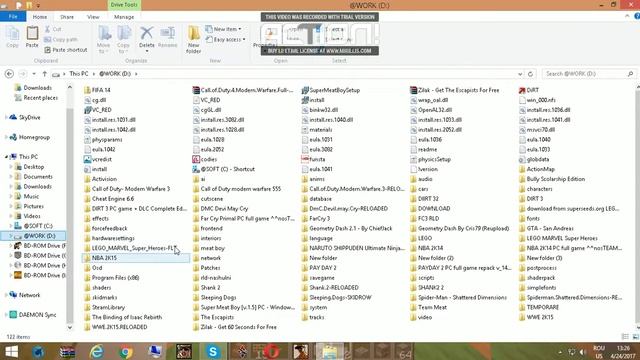Screen dimensions: 640x360
Task: Click the taskbar volume icon
Action: point(582,352)
